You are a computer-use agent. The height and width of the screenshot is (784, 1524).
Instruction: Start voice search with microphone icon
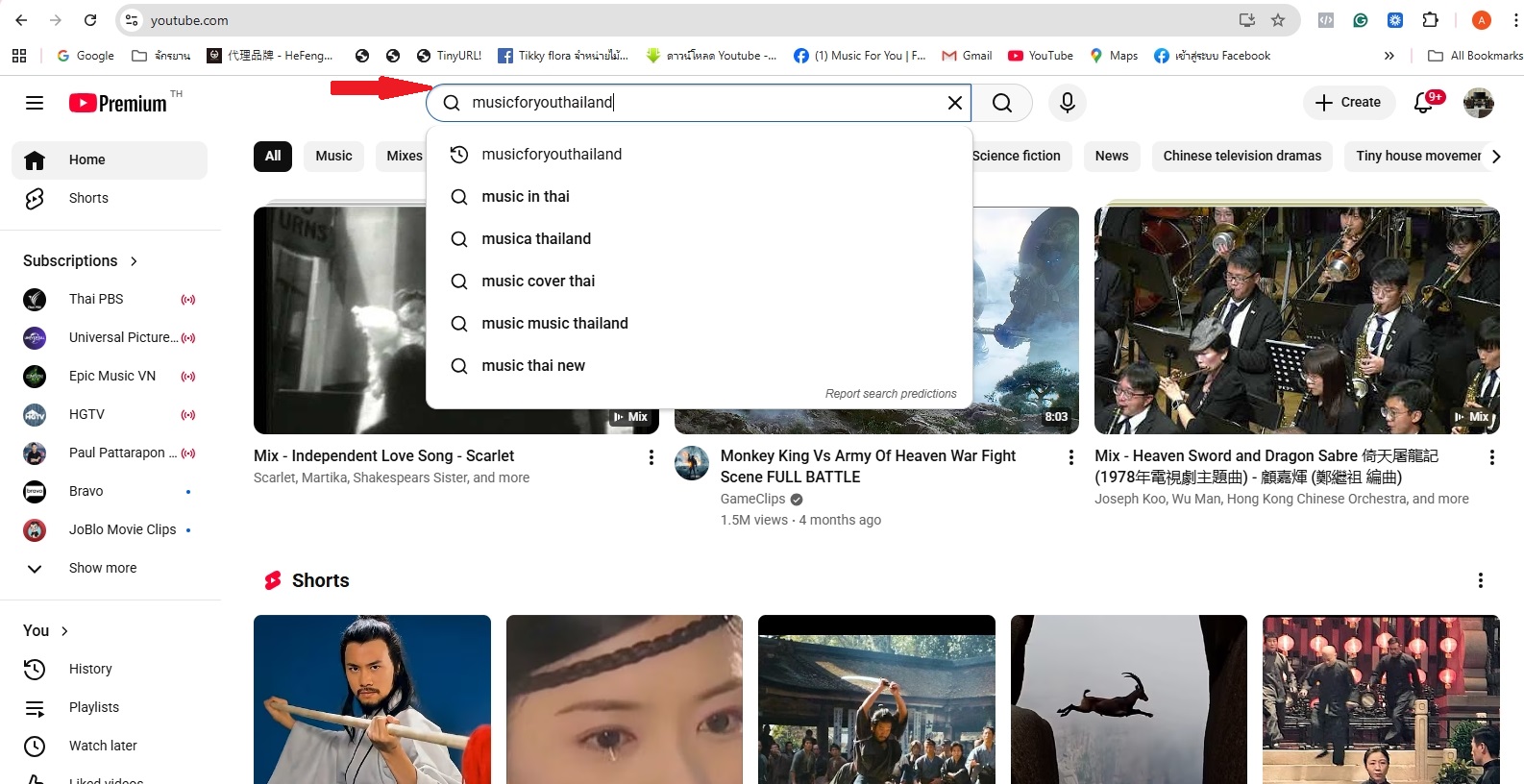(x=1067, y=103)
